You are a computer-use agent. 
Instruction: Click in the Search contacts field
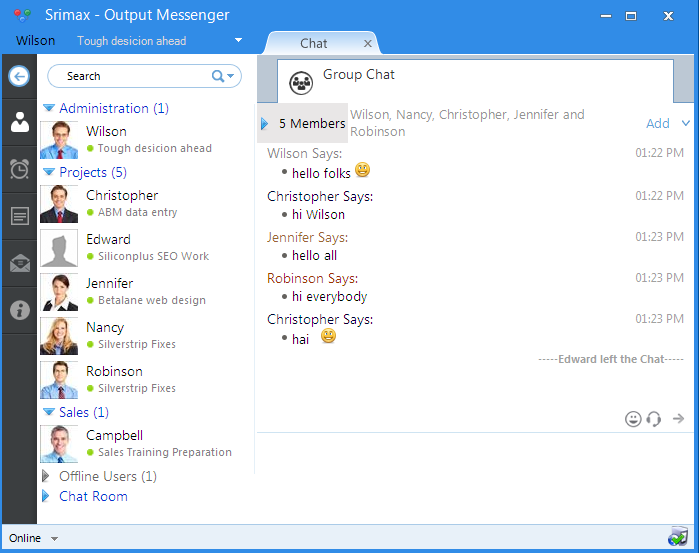click(135, 76)
